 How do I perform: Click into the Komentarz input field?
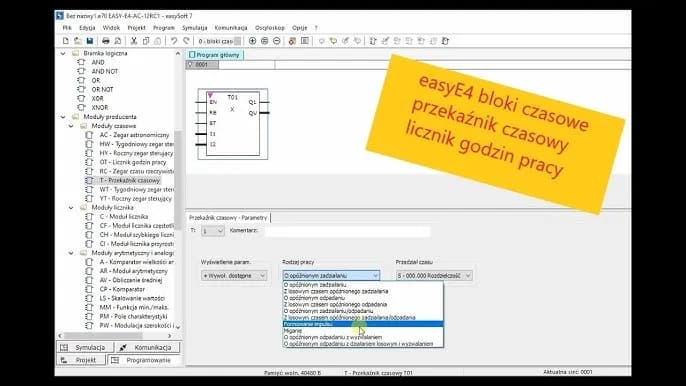[x=347, y=231]
